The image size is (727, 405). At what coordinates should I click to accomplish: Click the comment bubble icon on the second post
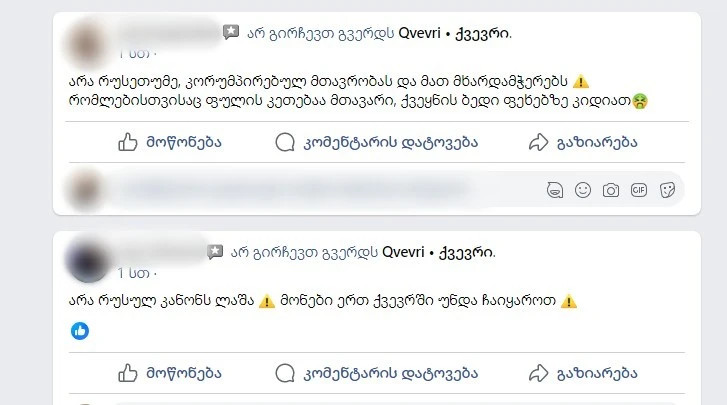coord(285,373)
